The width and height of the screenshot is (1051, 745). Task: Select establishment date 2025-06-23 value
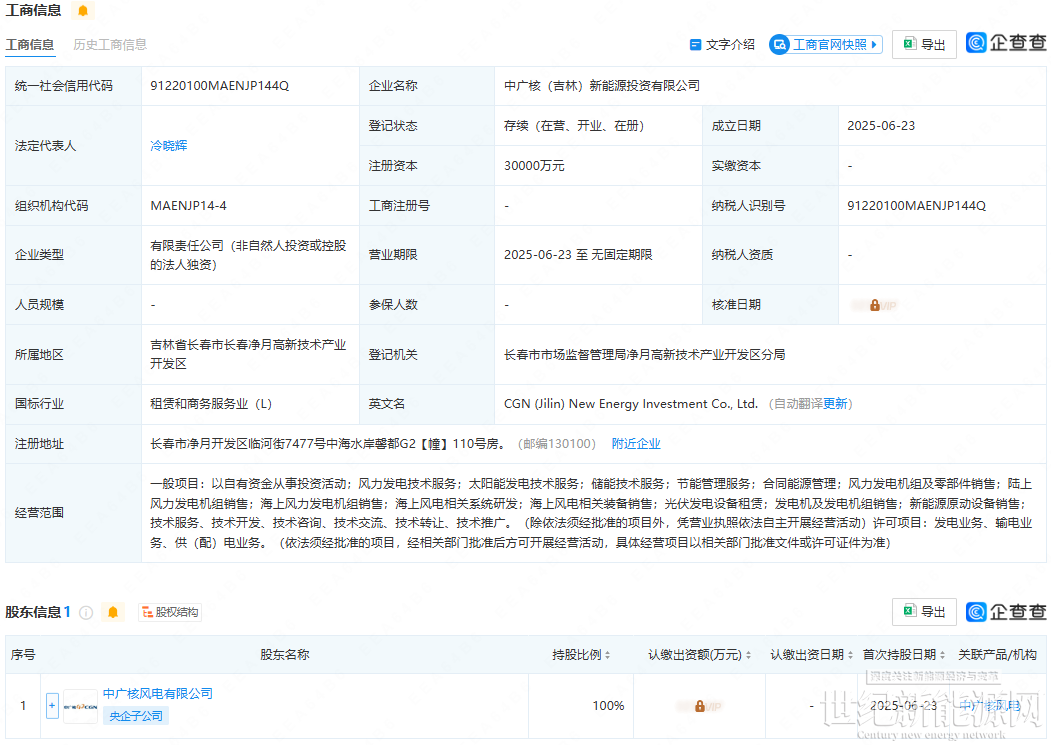tap(881, 126)
